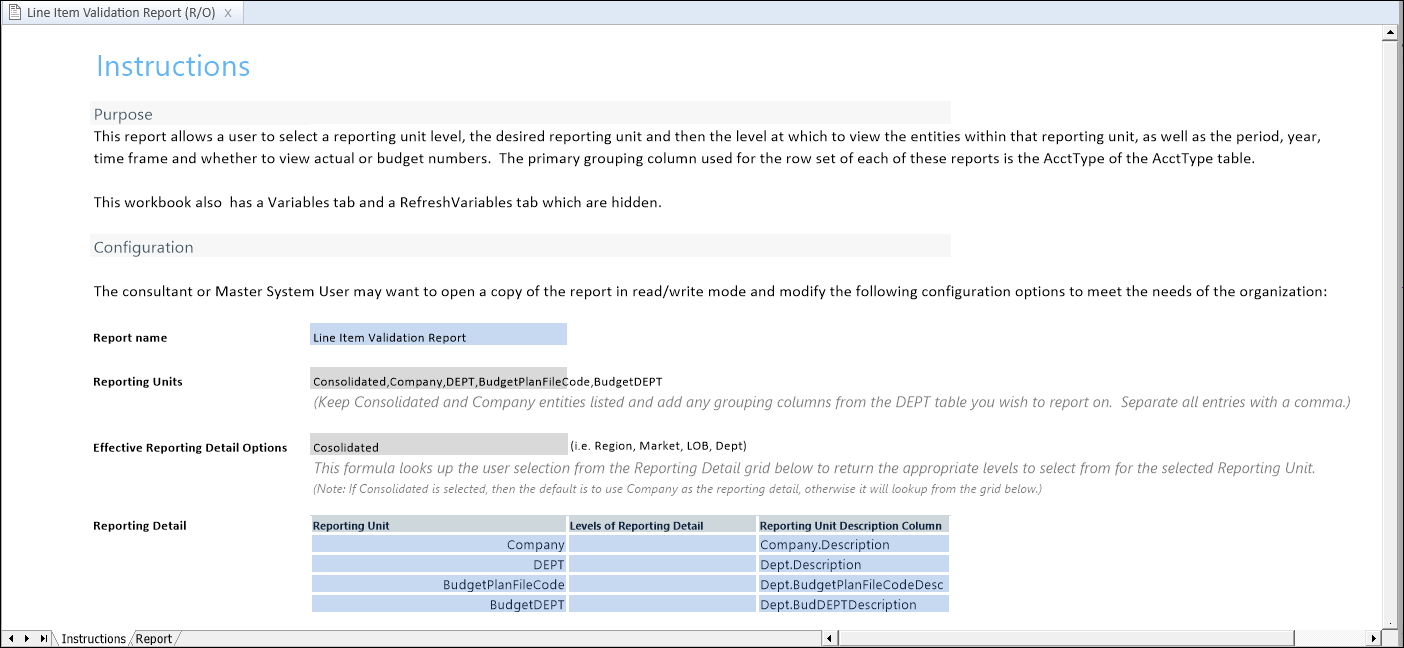Screen dimensions: 1404x648
Task: Click the empty detail-levels cell in the BudgetDEPT row
Action: [663, 605]
